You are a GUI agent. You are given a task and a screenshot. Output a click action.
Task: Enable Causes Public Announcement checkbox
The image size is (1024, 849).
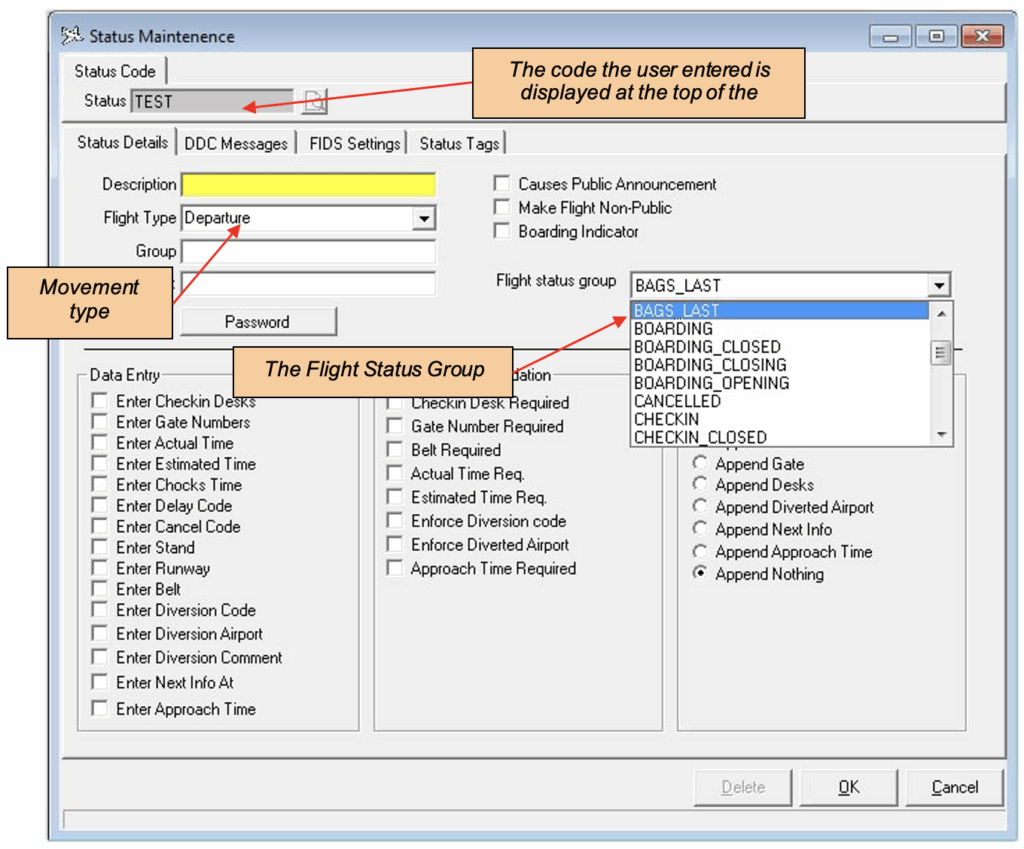tap(502, 184)
